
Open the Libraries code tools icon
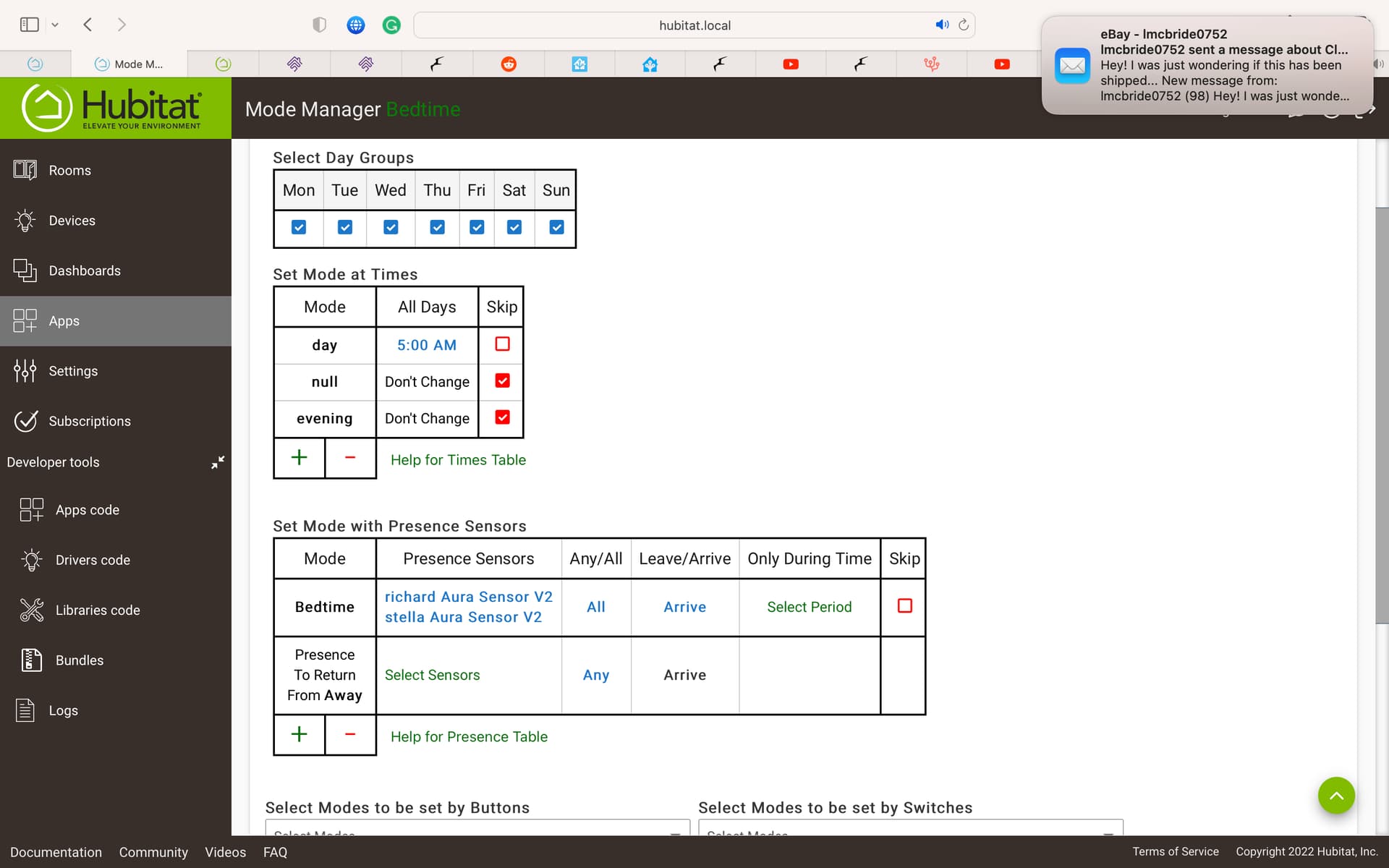click(x=31, y=610)
